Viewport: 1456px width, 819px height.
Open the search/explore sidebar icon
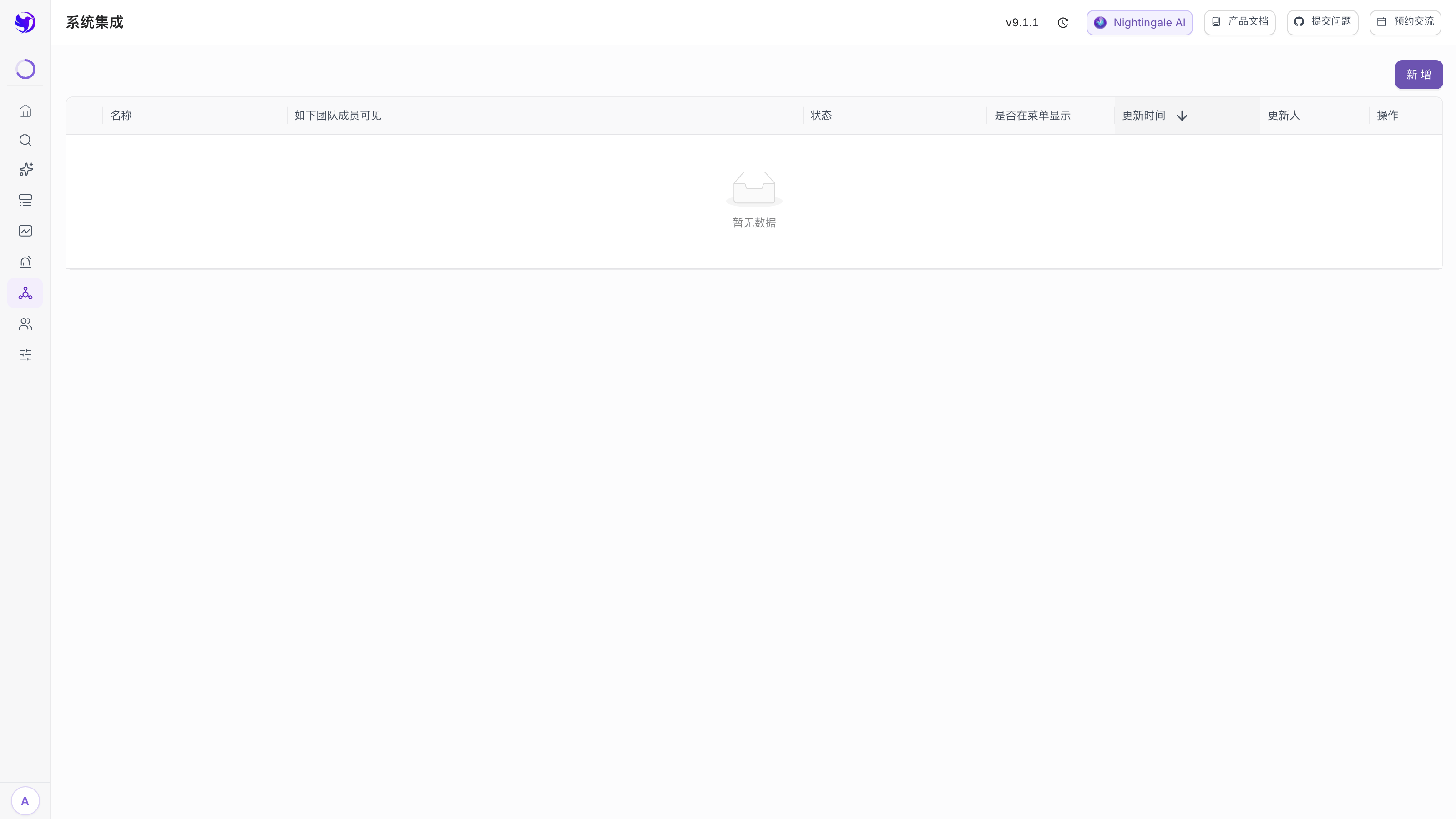coord(25,140)
